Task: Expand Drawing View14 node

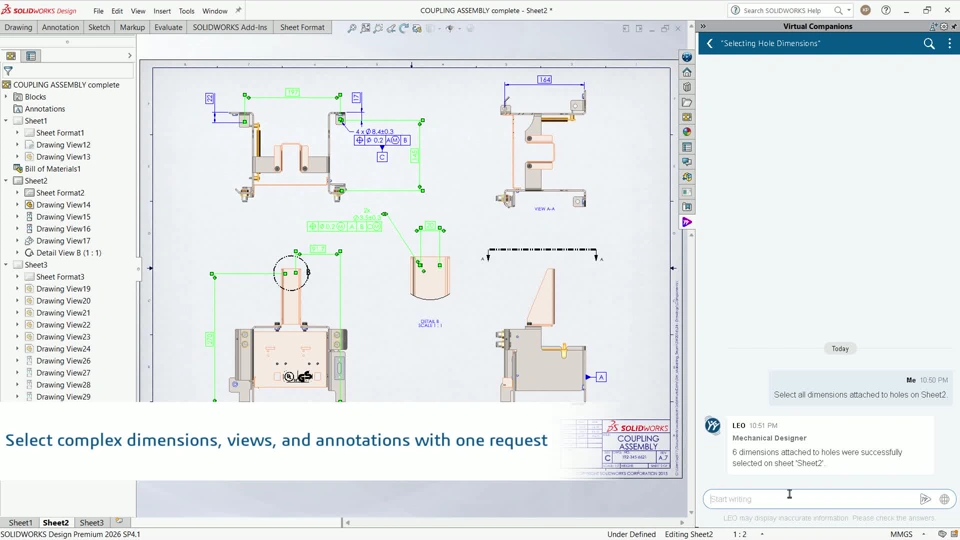Action: [17, 204]
